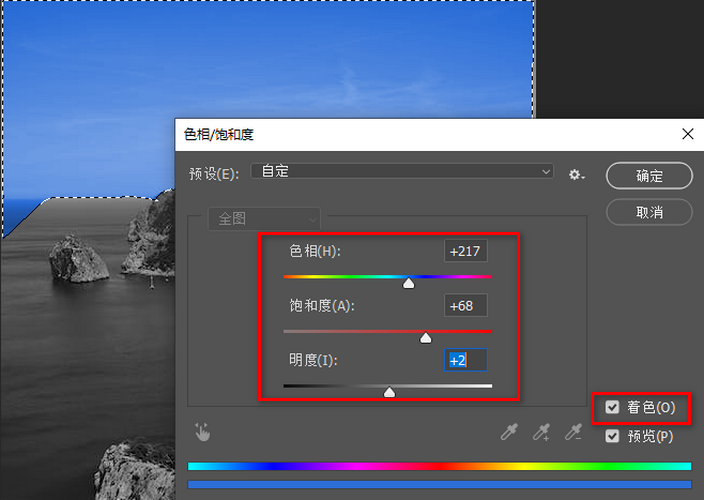Close the 色相/饱和度 dialog with the X
The height and width of the screenshot is (500, 704).
[x=687, y=134]
